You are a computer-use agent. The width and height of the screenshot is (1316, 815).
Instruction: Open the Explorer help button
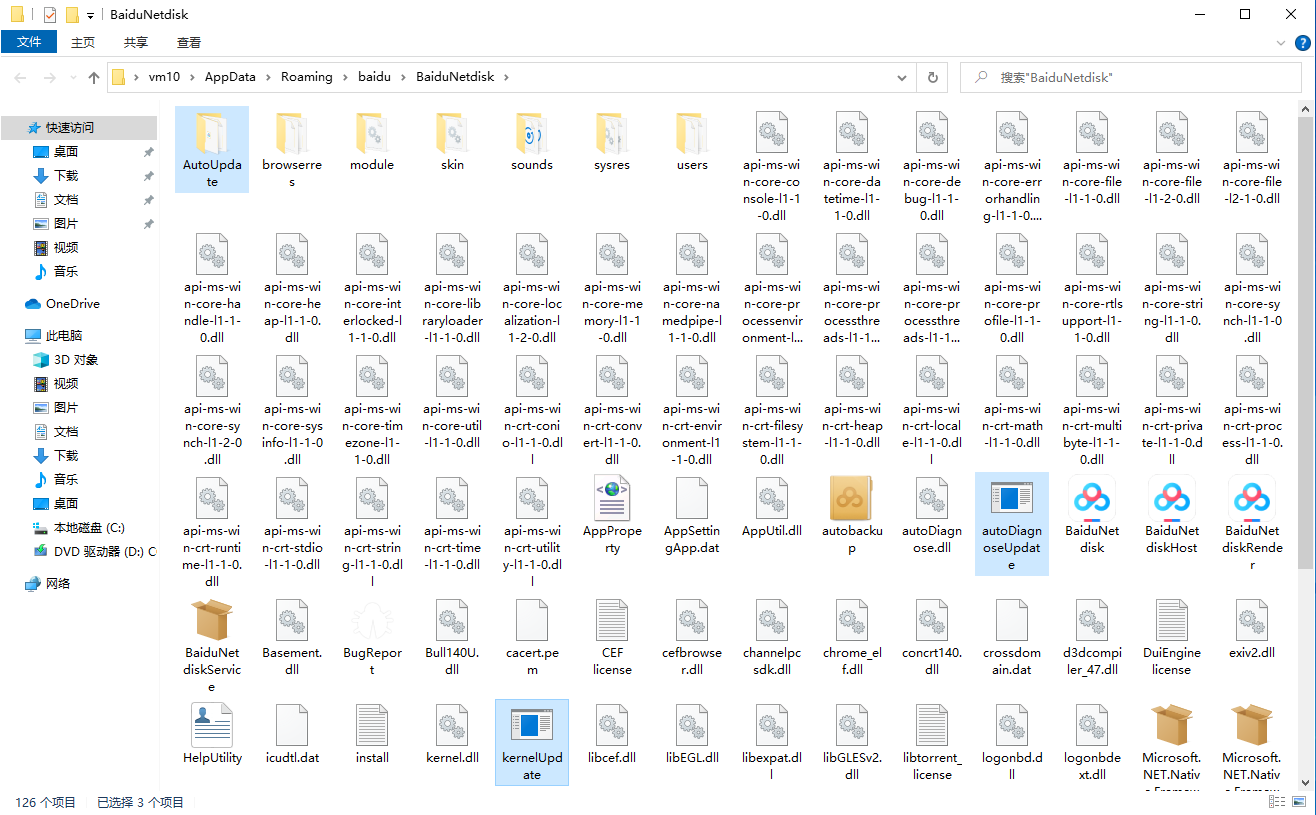click(x=1303, y=42)
